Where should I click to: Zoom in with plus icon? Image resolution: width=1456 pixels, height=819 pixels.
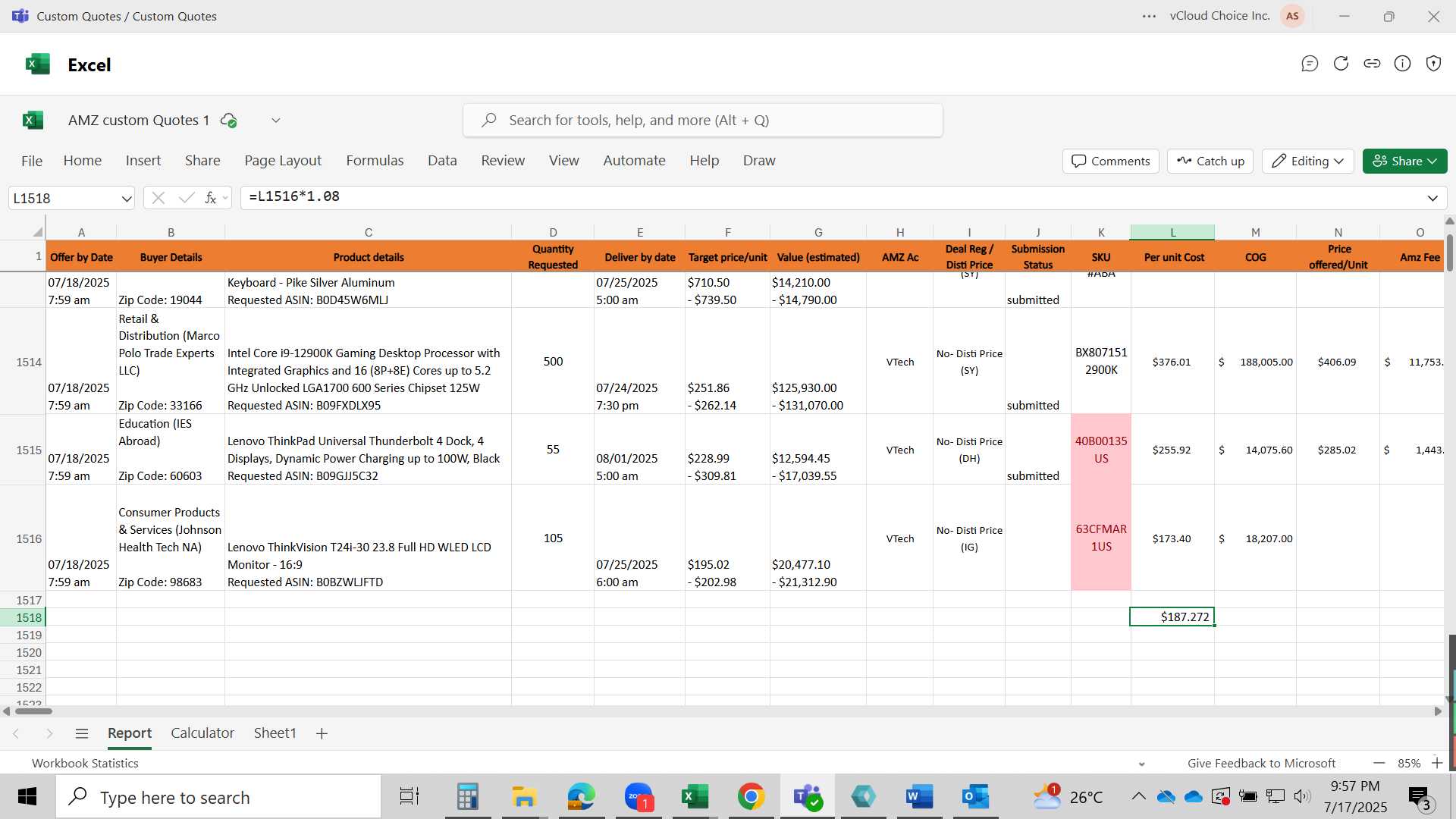[x=1437, y=763]
